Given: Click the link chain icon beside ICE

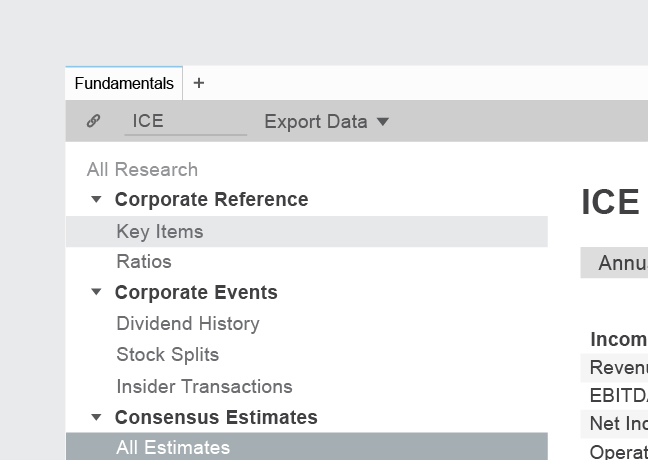Looking at the screenshot, I should 93,121.
